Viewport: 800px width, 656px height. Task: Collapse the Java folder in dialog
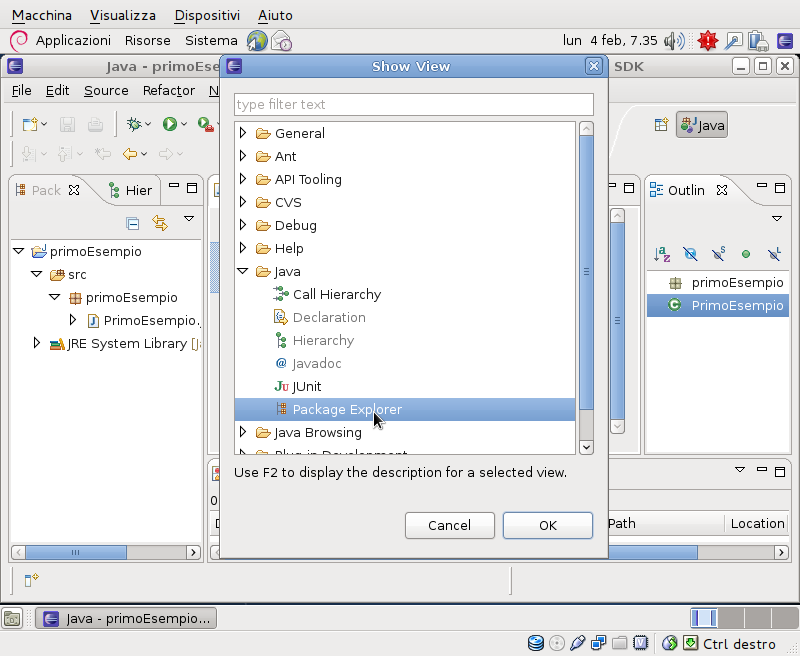pyautogui.click(x=243, y=271)
